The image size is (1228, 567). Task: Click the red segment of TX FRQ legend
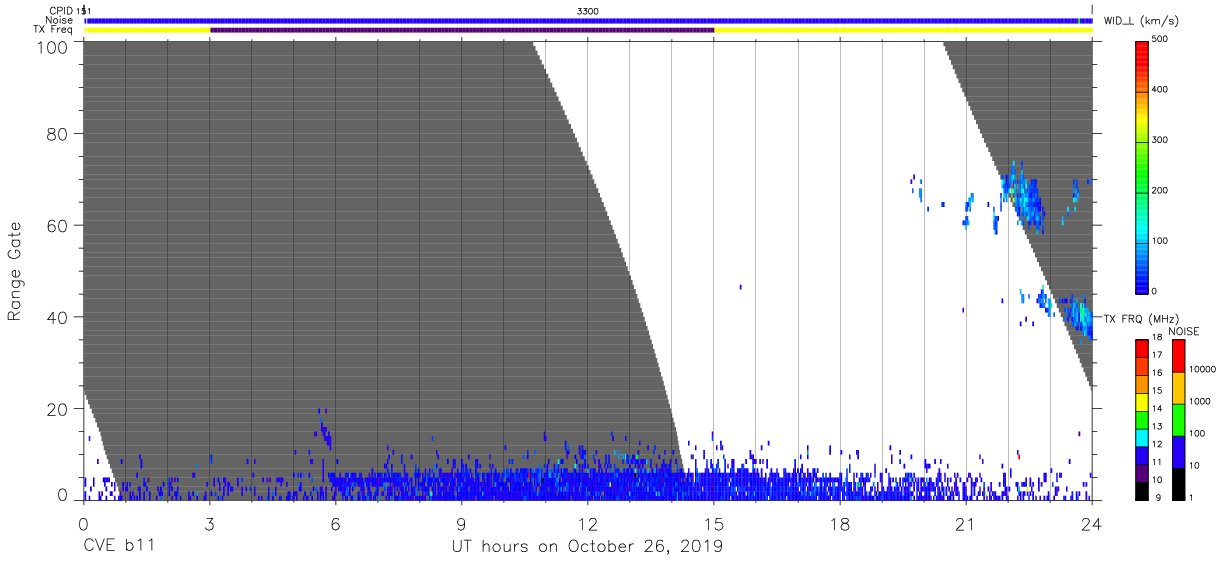(x=1142, y=348)
